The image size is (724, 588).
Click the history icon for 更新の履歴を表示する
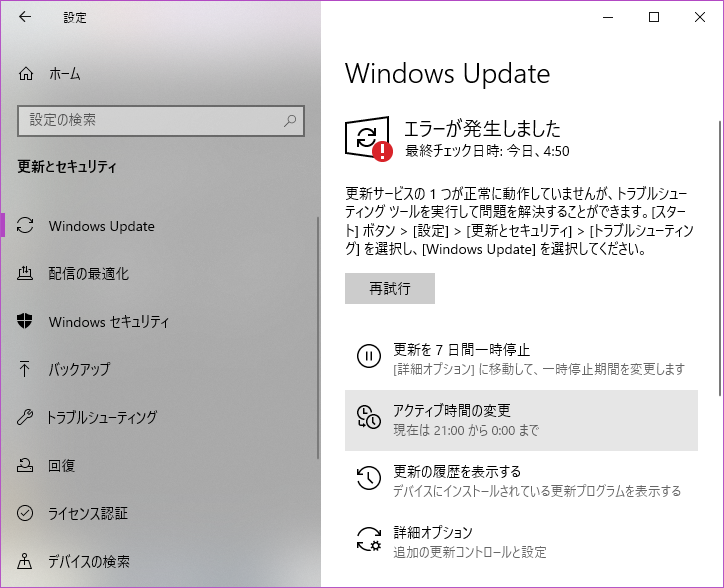368,478
